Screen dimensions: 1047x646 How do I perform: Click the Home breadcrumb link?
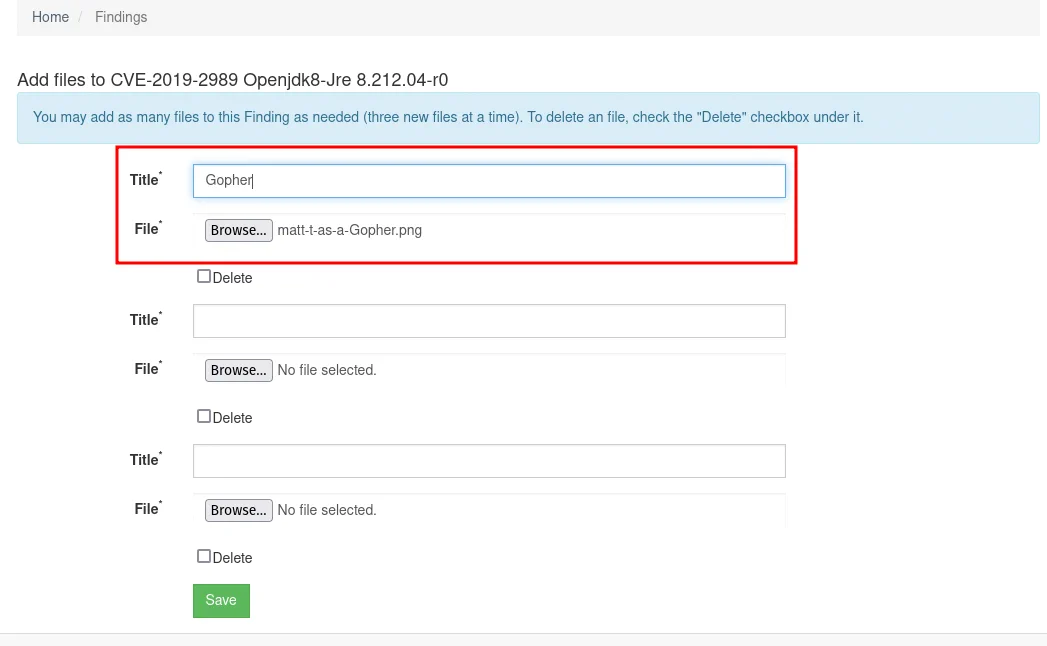coord(50,17)
